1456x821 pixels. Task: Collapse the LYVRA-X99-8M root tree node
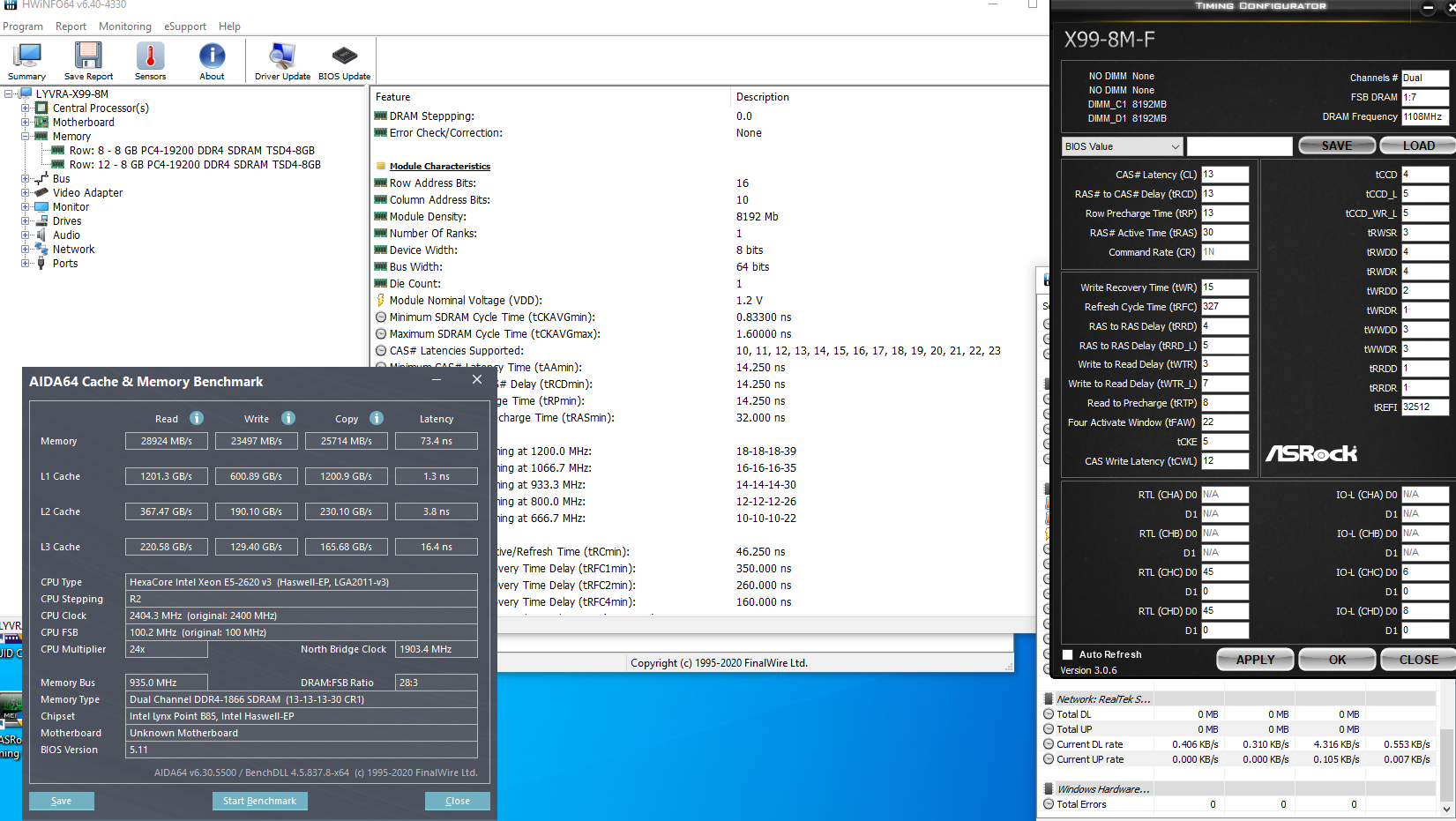(x=8, y=94)
